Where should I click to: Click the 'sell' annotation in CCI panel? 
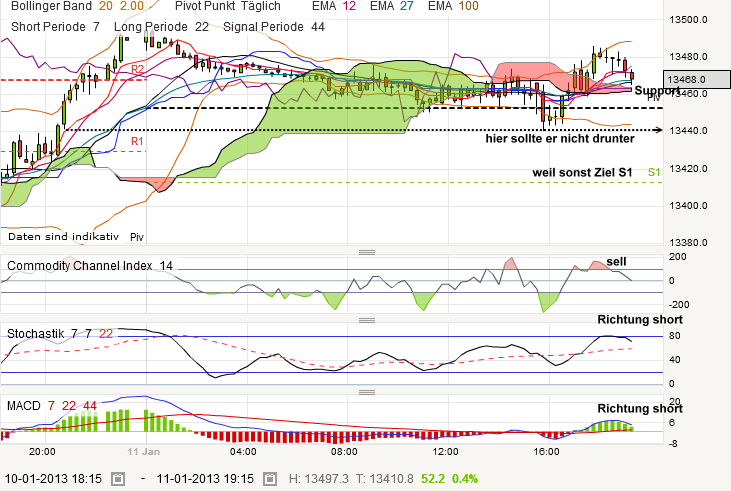616,262
